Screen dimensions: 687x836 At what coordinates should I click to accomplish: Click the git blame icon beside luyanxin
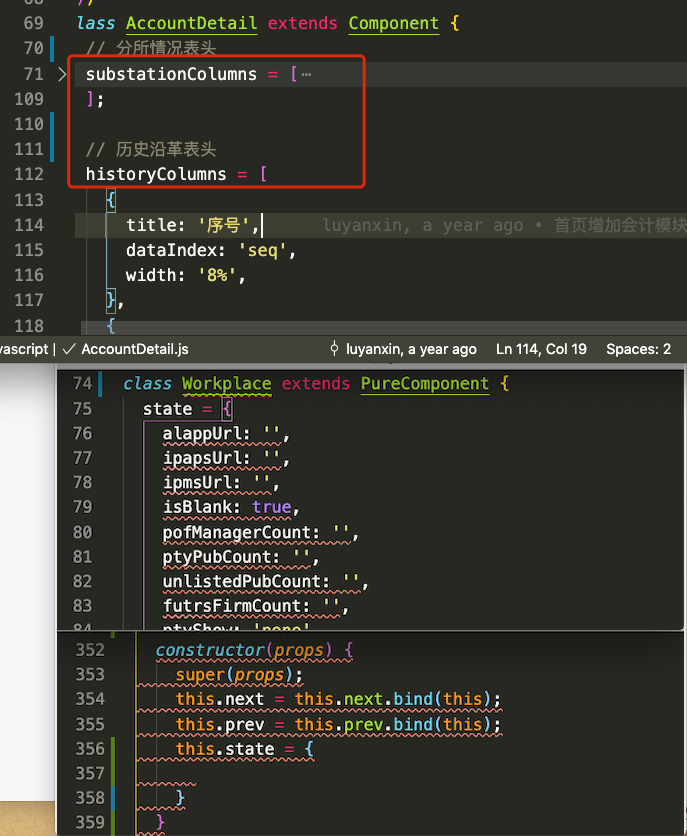334,349
